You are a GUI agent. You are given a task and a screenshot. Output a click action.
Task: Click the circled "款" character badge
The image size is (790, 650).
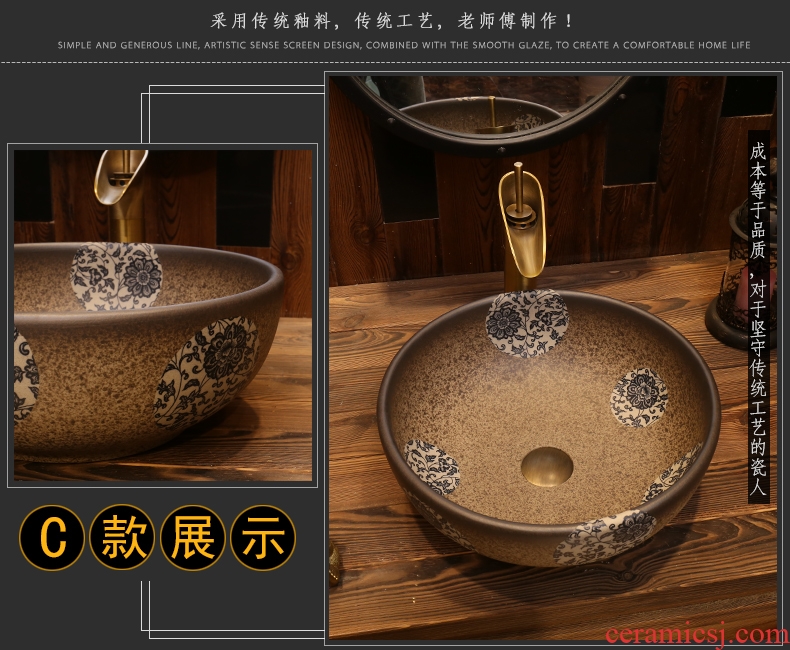click(x=122, y=537)
